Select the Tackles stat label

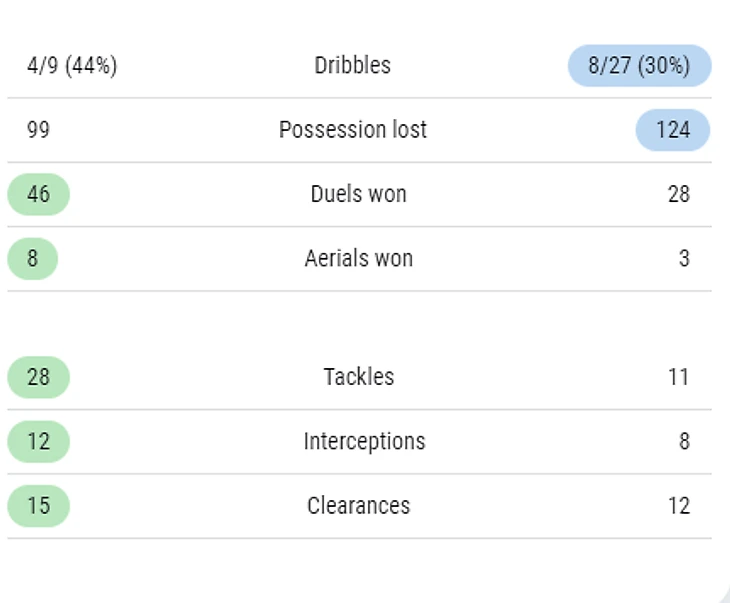coord(358,377)
